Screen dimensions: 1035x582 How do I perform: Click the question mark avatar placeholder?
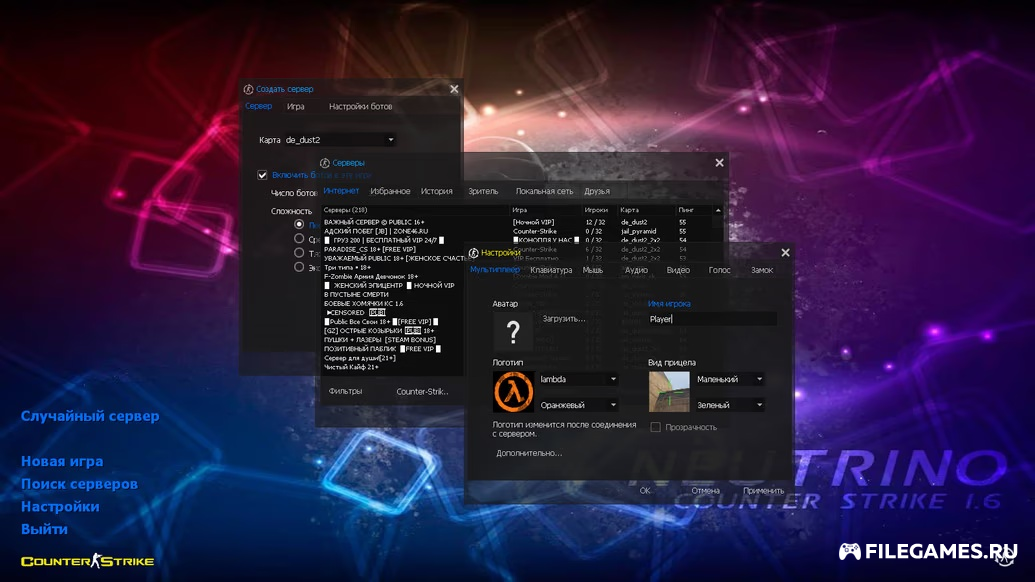[x=513, y=331]
